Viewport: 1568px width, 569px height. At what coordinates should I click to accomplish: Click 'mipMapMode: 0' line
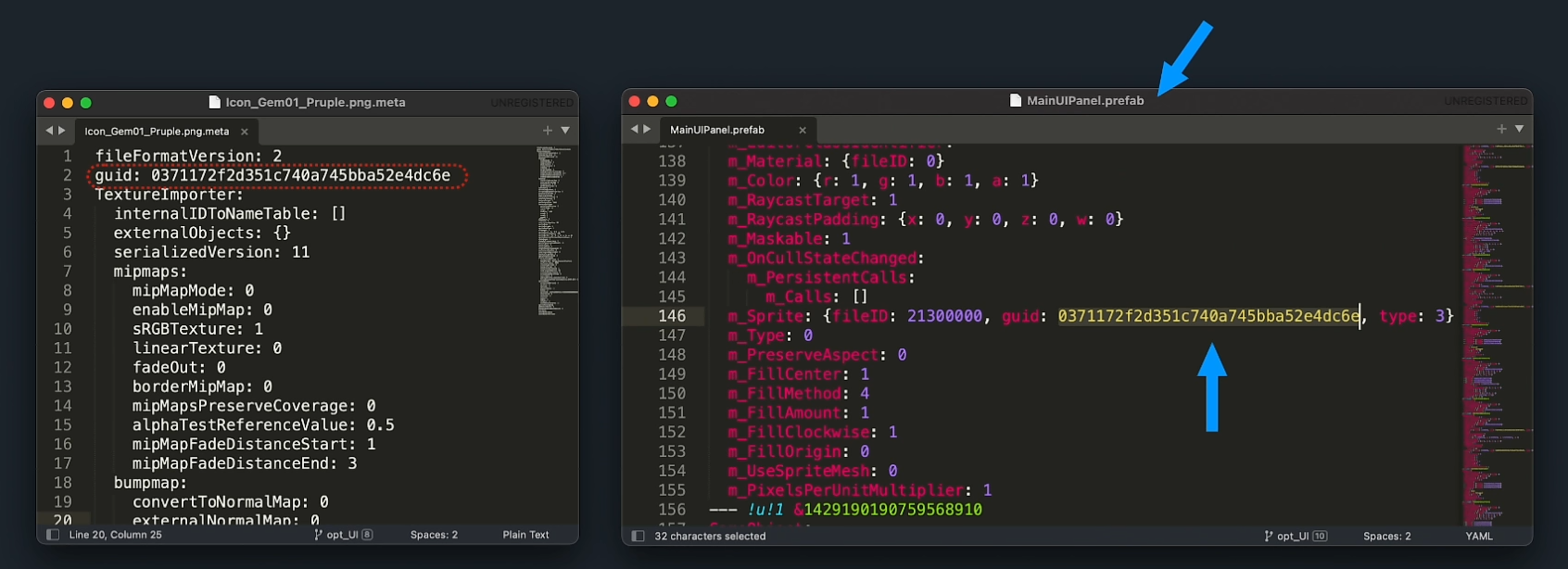[x=193, y=291]
